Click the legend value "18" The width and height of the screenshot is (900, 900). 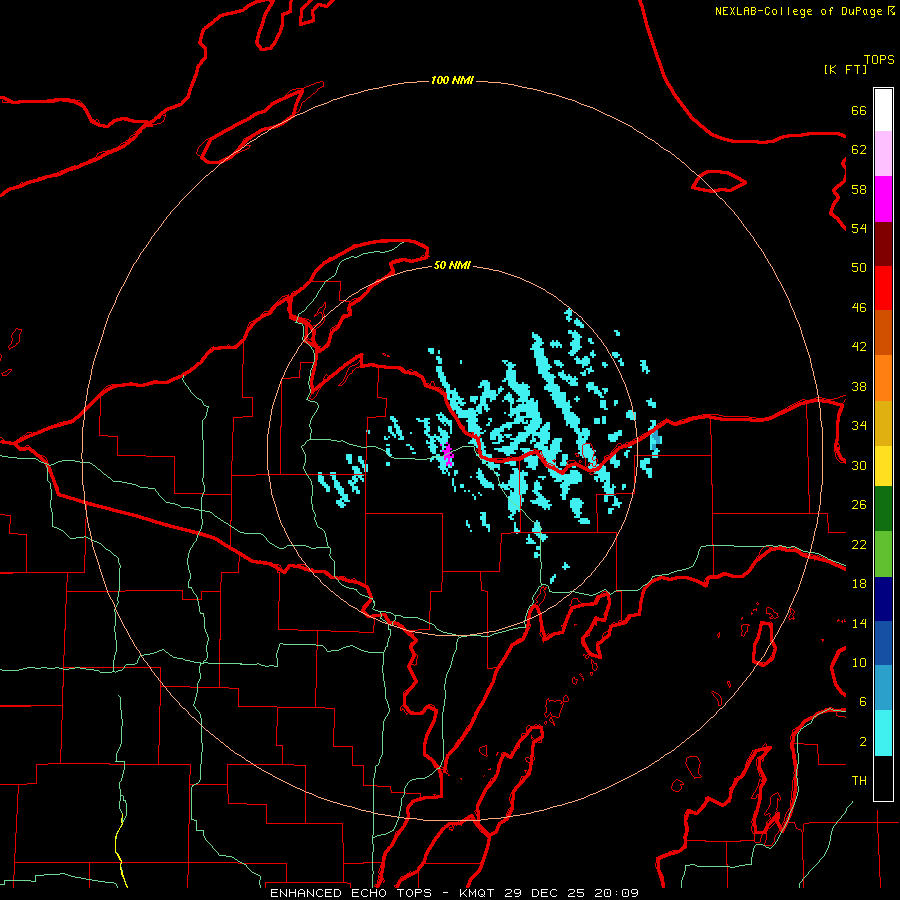(859, 584)
